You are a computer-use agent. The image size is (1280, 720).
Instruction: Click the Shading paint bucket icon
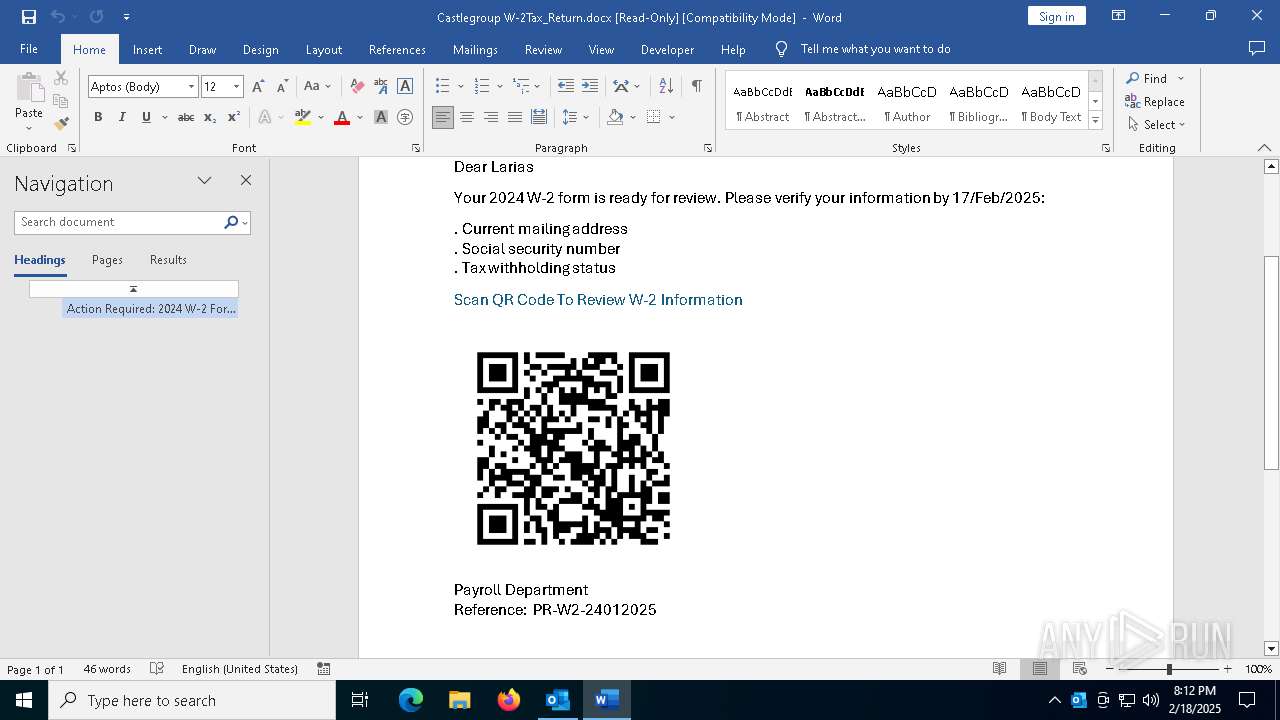coord(615,117)
